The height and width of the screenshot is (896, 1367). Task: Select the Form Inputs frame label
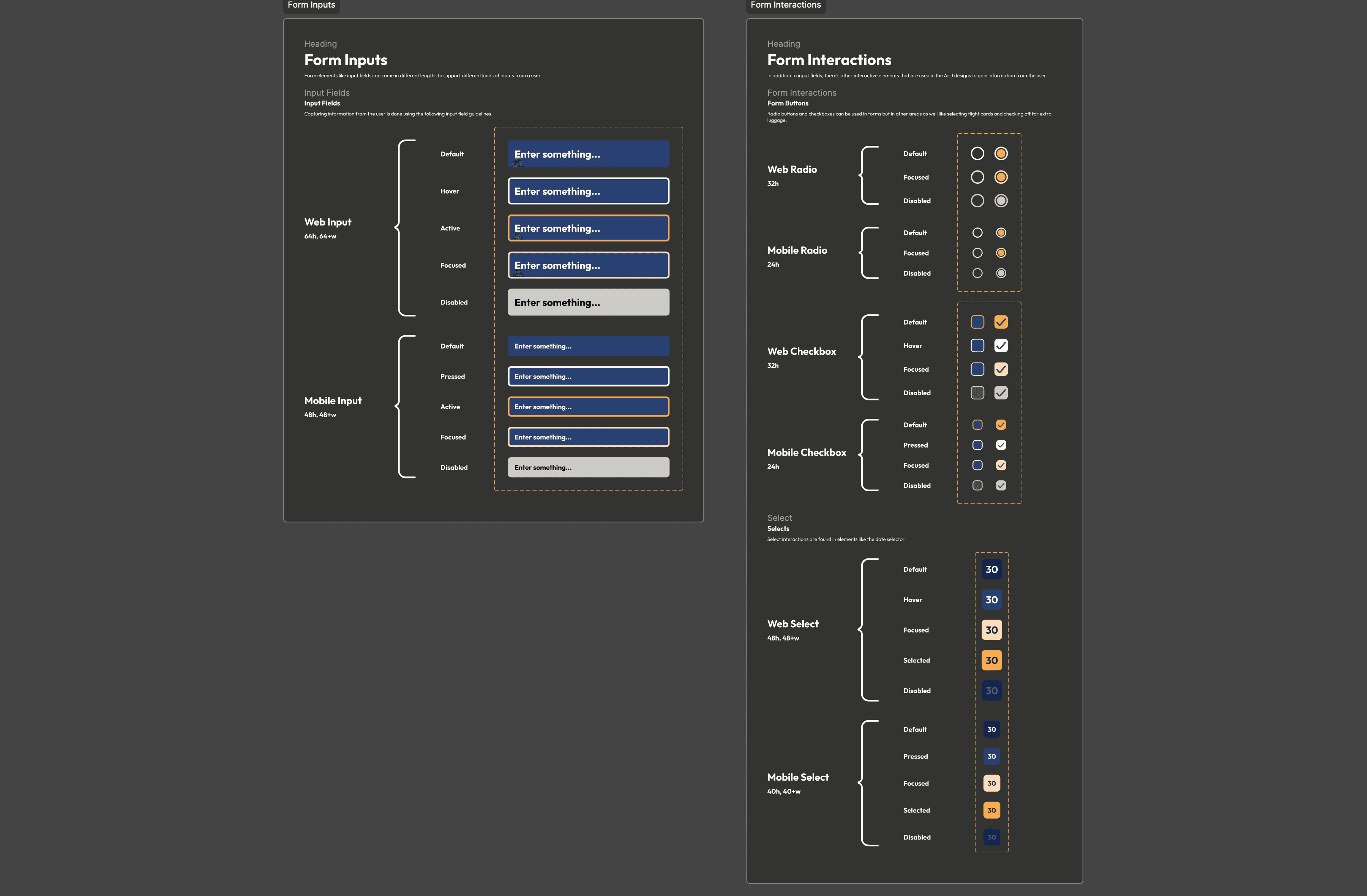tap(311, 5)
